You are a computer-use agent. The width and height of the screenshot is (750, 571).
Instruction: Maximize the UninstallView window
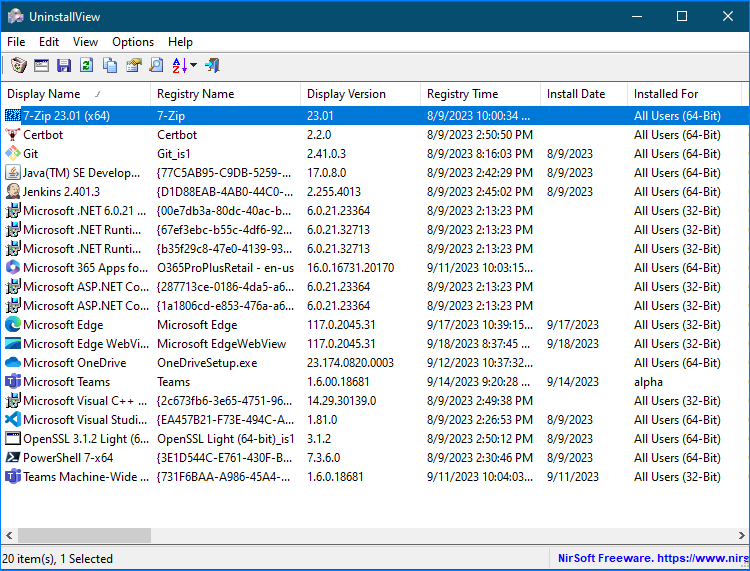682,16
